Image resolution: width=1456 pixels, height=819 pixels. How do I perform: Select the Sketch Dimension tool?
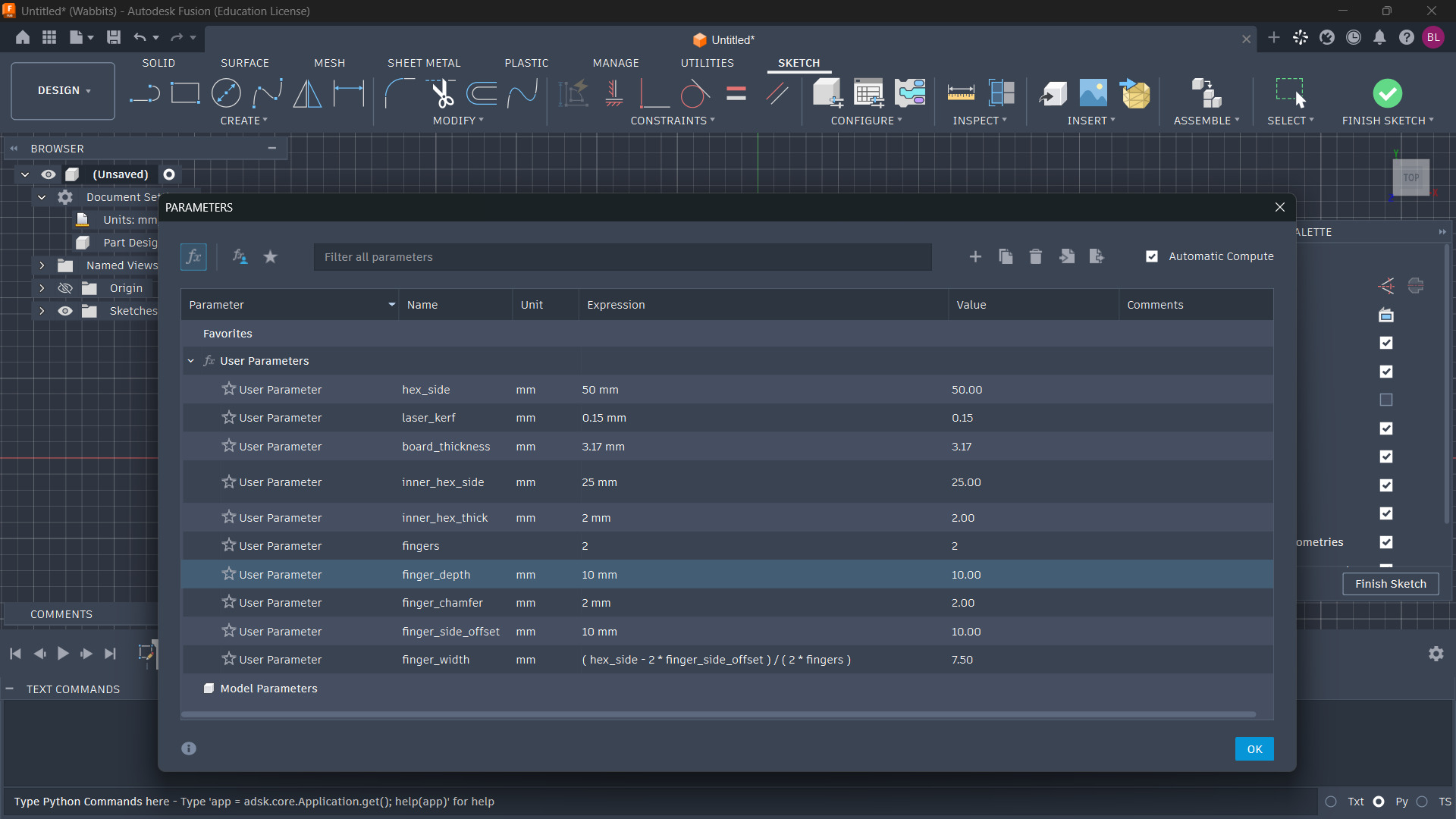[x=349, y=93]
